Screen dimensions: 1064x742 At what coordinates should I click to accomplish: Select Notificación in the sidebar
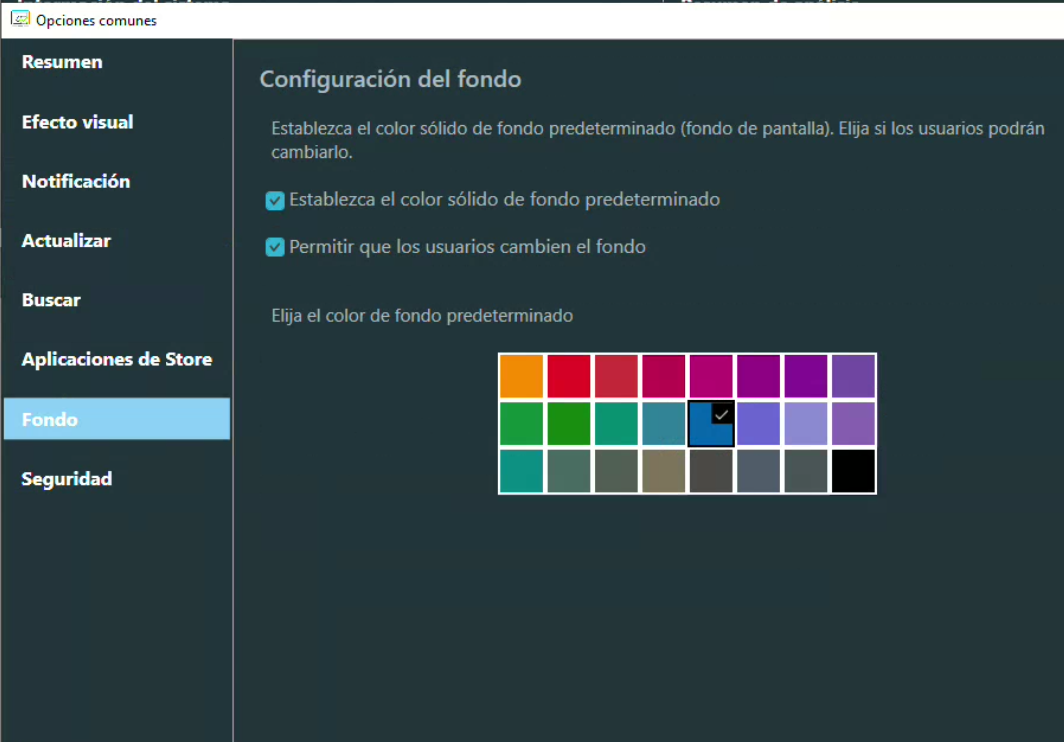pos(76,181)
